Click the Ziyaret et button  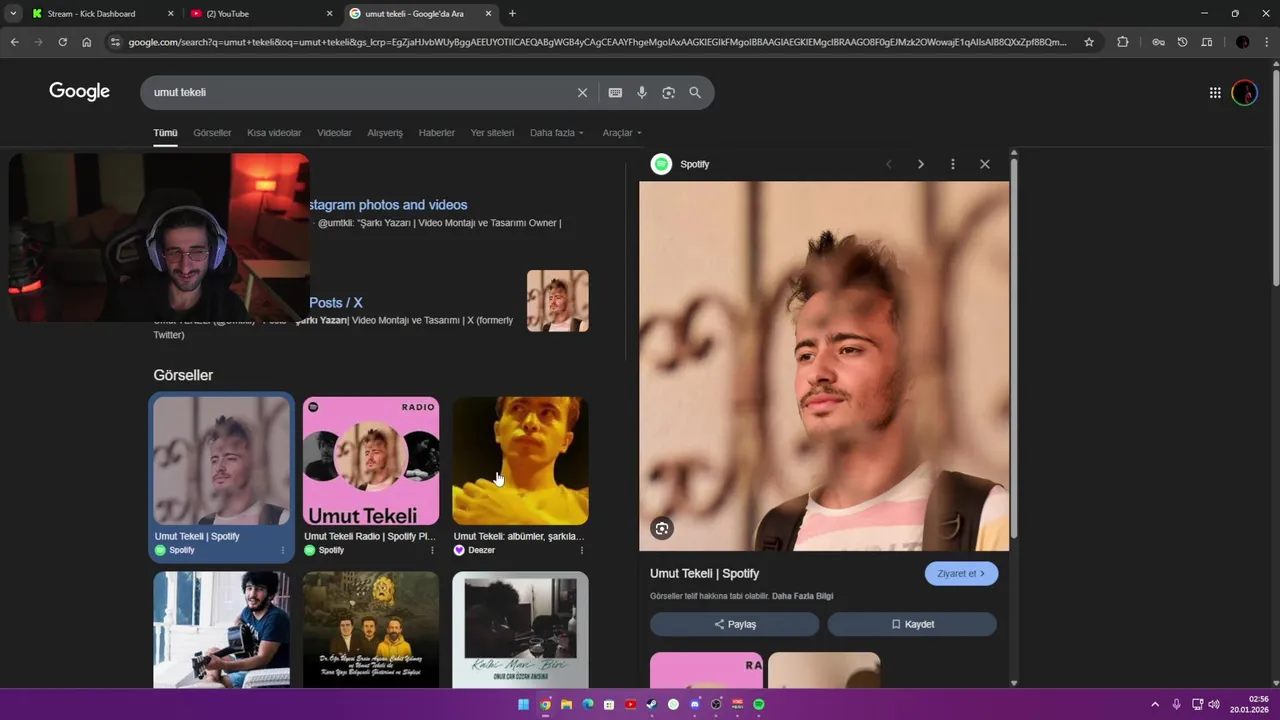pyautogui.click(x=961, y=574)
